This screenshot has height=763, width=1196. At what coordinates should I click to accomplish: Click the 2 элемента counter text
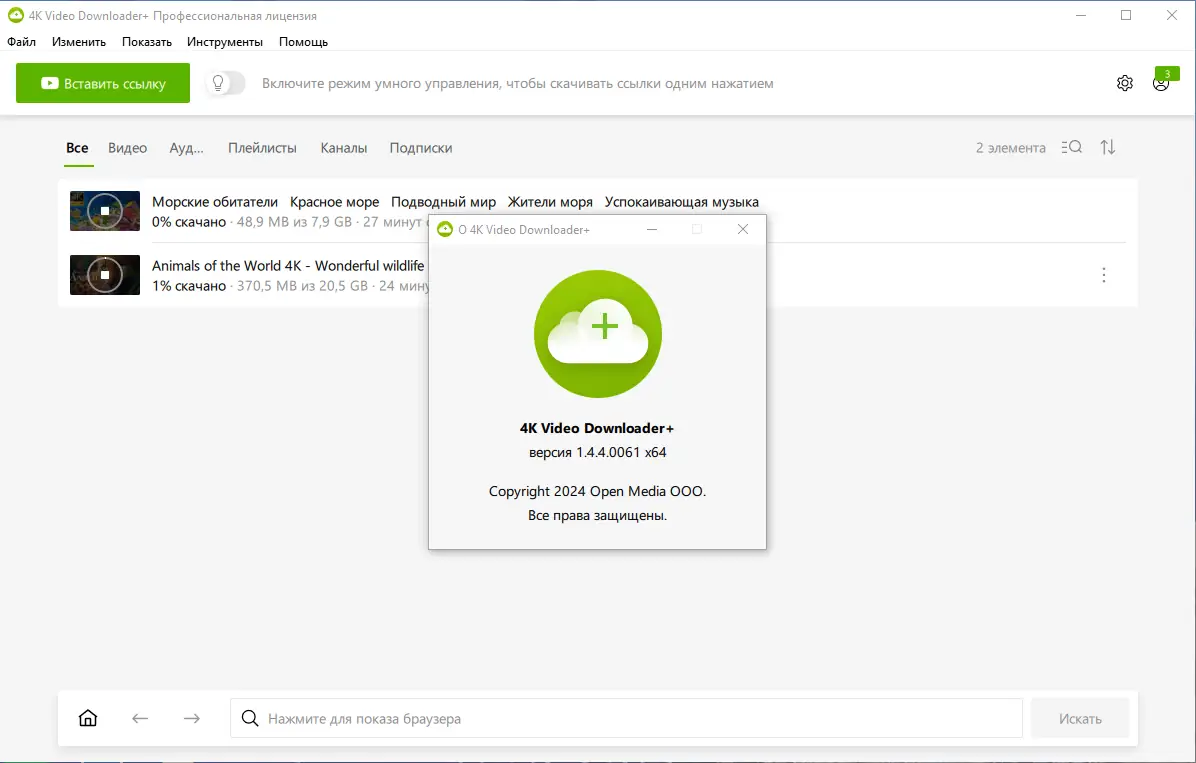[1011, 148]
